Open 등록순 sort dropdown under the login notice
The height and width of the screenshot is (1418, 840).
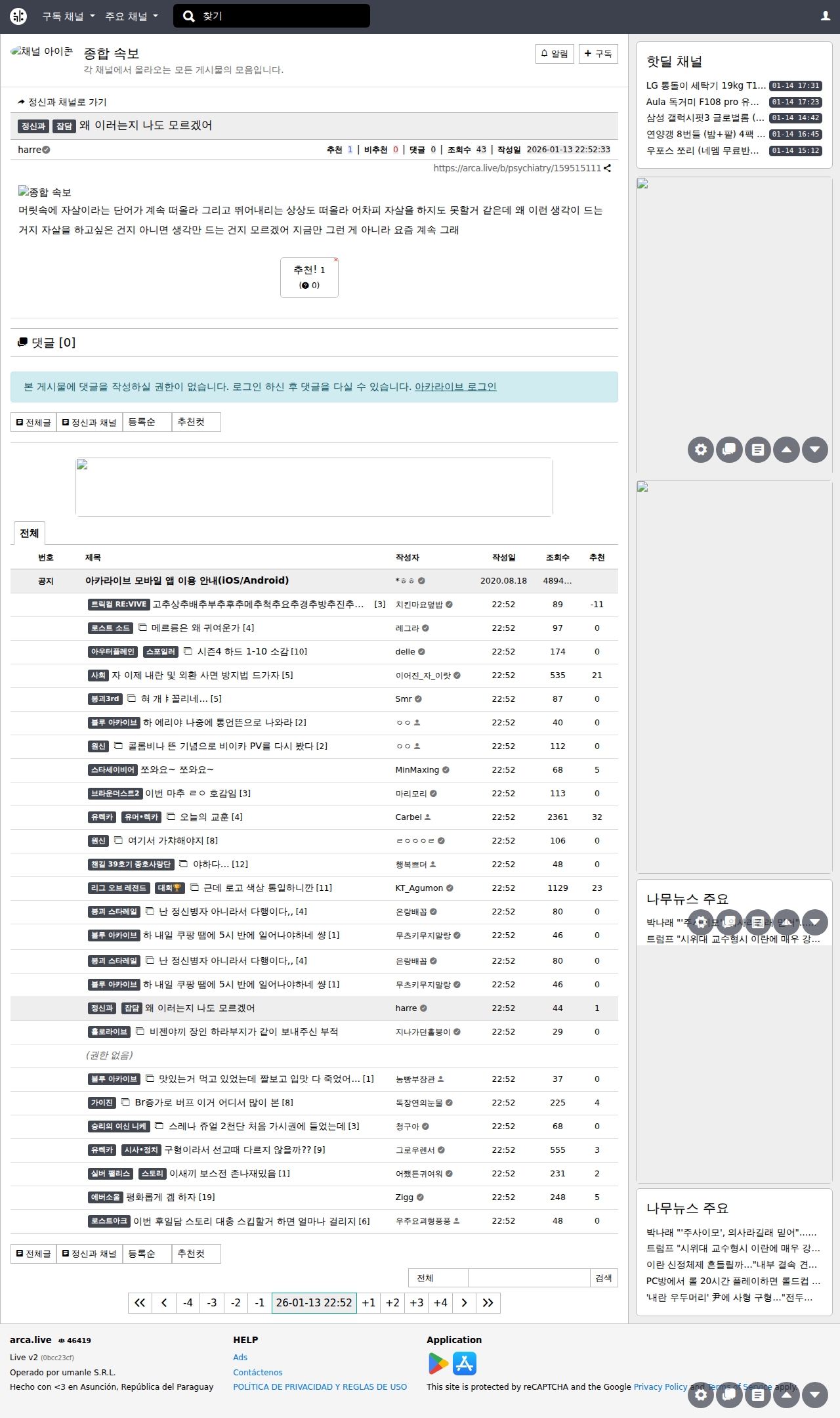pos(147,422)
